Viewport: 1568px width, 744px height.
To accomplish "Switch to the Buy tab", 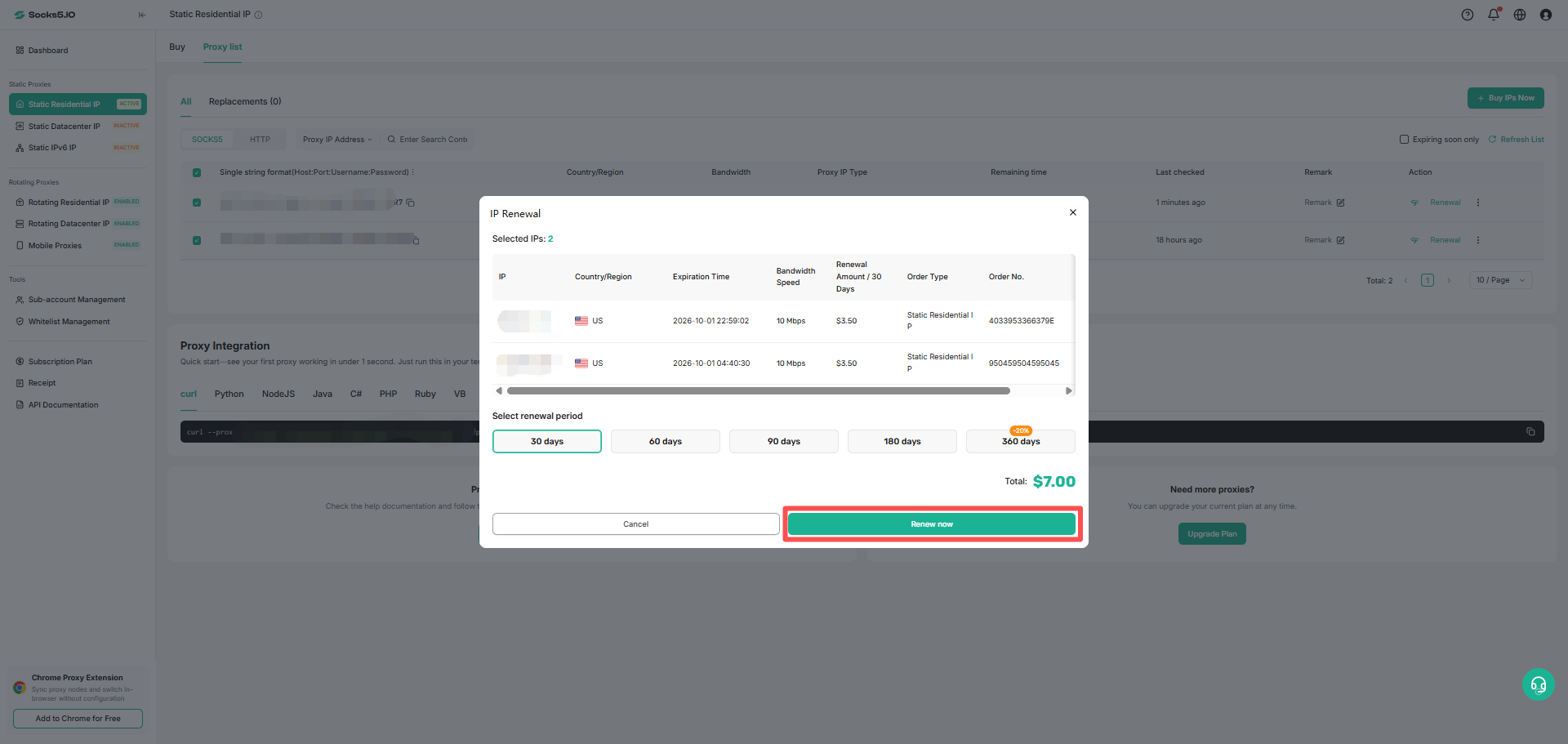I will click(177, 47).
